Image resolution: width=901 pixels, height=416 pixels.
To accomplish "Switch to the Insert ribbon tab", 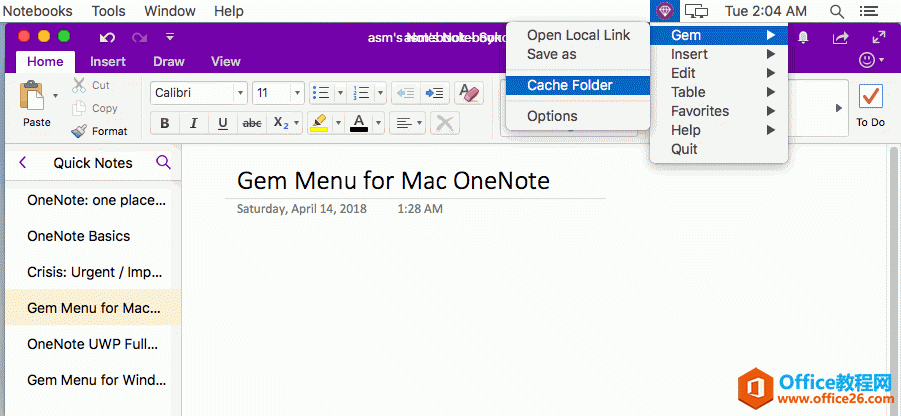I will (108, 61).
